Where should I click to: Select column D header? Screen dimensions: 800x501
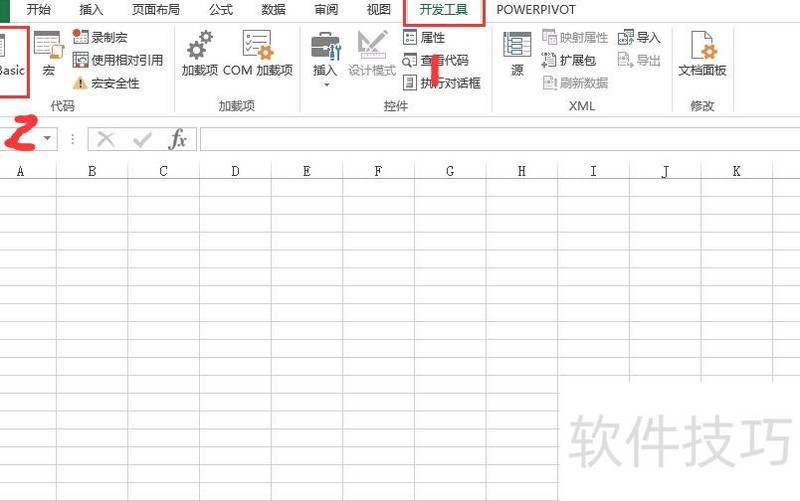point(235,171)
